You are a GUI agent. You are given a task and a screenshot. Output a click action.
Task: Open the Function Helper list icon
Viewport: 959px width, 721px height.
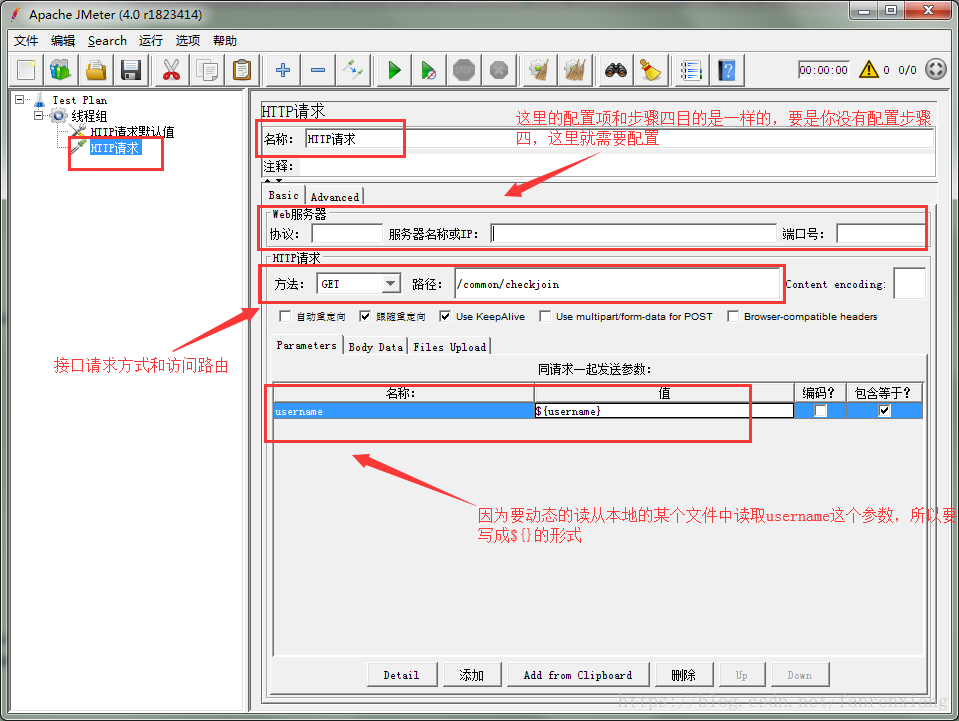coord(691,70)
